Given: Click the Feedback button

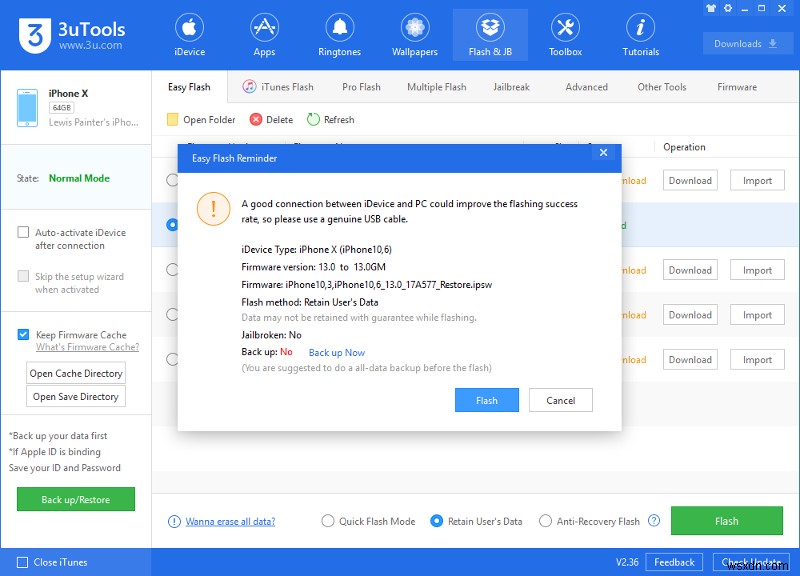Looking at the screenshot, I should (674, 562).
